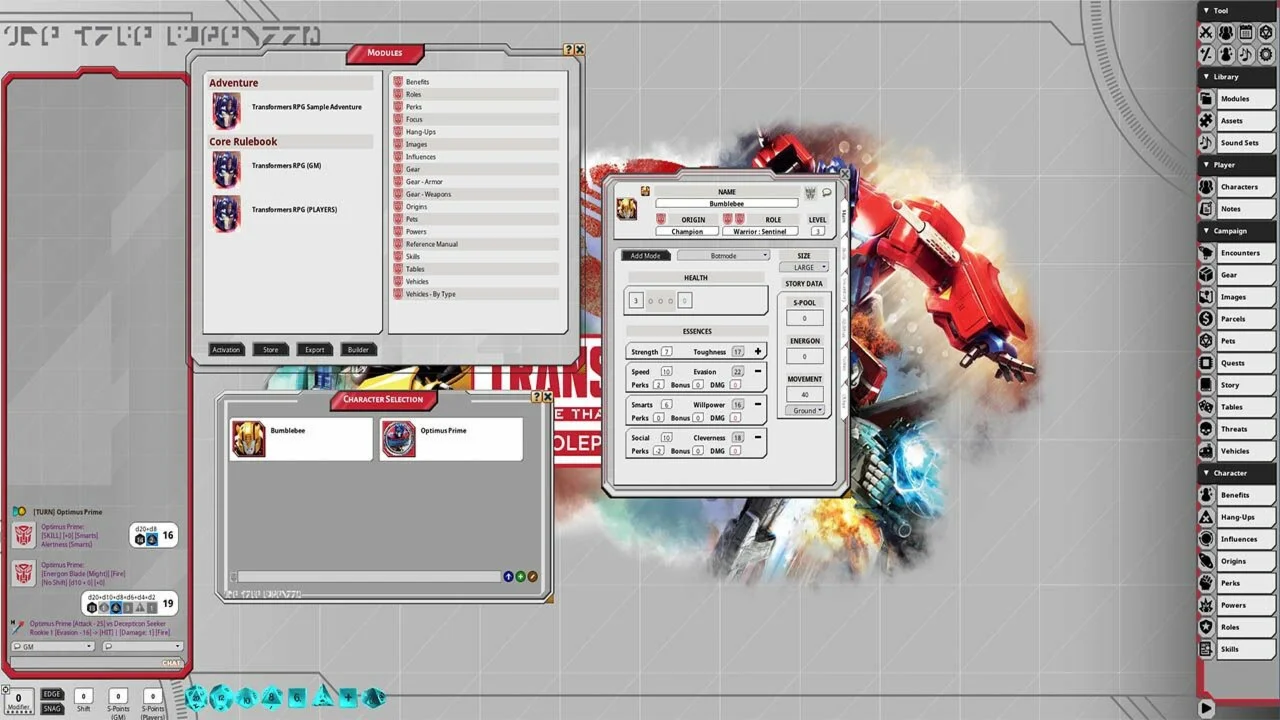Click the Activation button in Modules
Image resolution: width=1280 pixels, height=720 pixels.
pos(226,350)
